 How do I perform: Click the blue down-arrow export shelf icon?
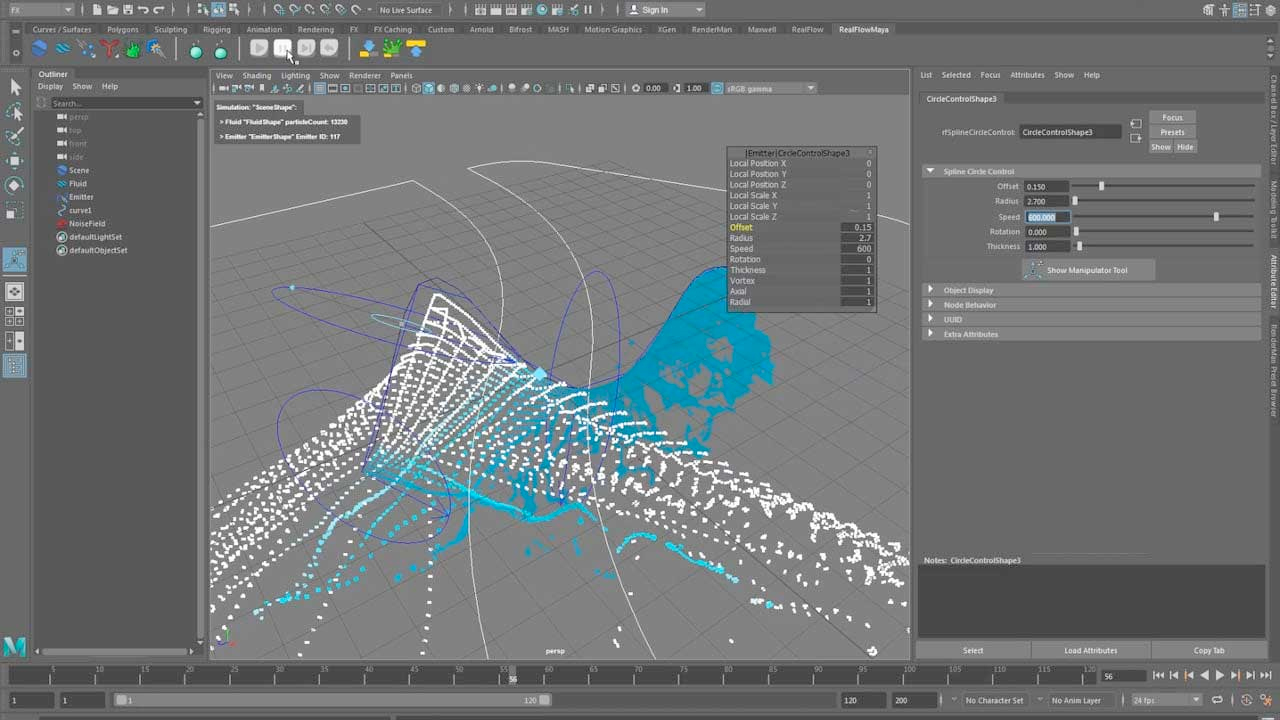tap(368, 48)
